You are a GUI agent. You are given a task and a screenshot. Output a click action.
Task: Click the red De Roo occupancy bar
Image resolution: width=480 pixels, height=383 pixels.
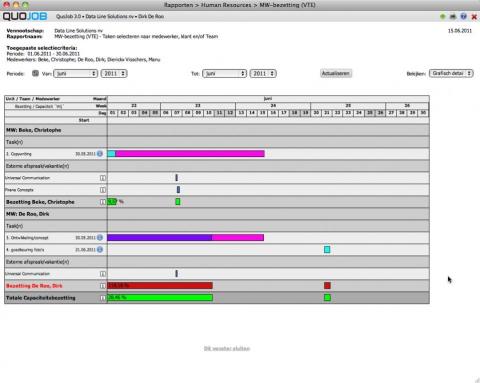point(160,286)
